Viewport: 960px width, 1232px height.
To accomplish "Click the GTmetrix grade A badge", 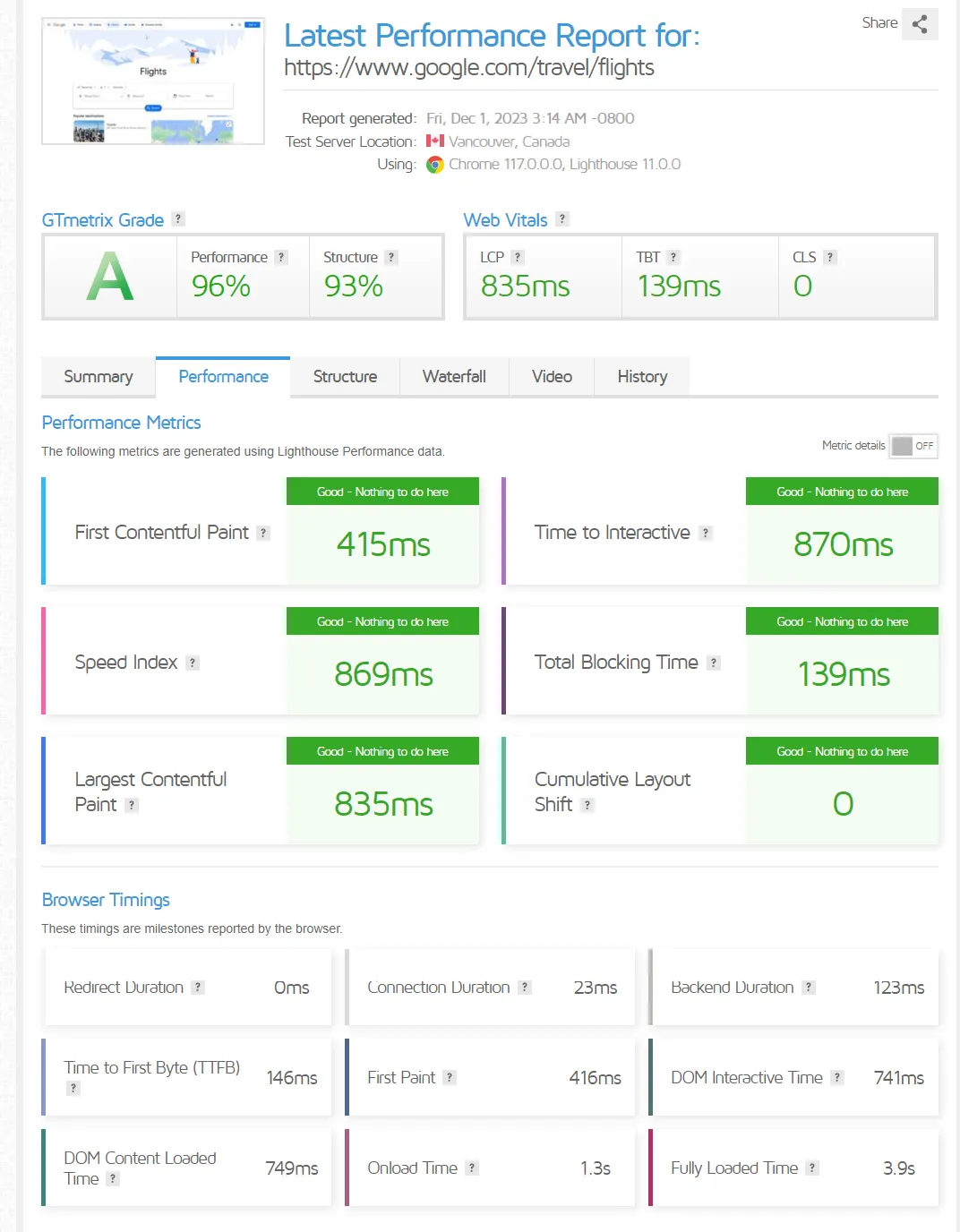I will point(110,276).
